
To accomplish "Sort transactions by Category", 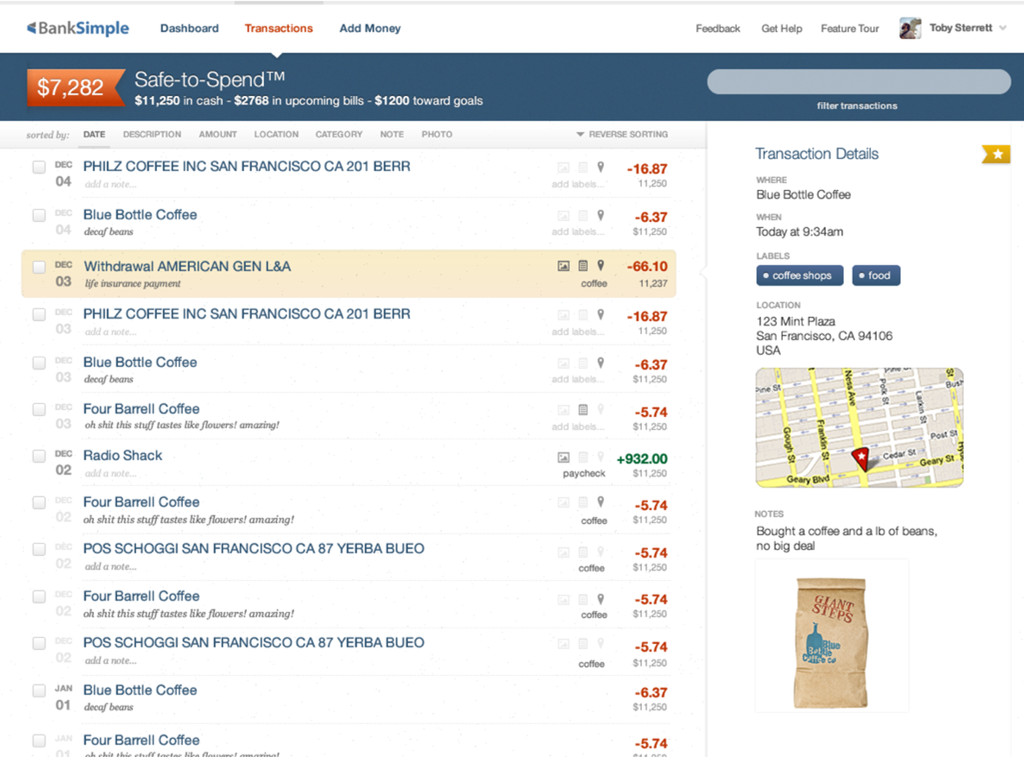I will 339,134.
